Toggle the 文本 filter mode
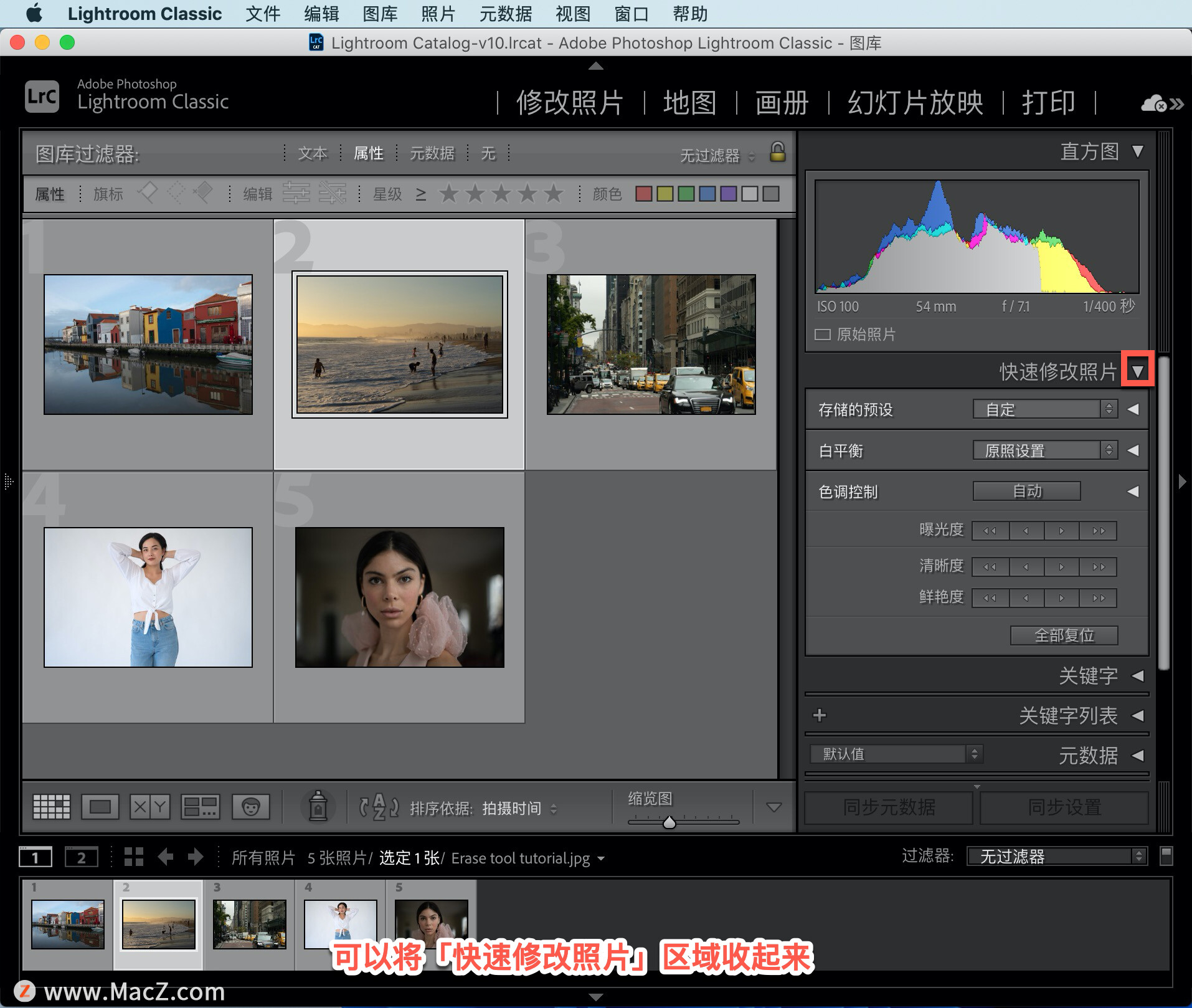Screen dimensions: 1192x1008 (313, 153)
